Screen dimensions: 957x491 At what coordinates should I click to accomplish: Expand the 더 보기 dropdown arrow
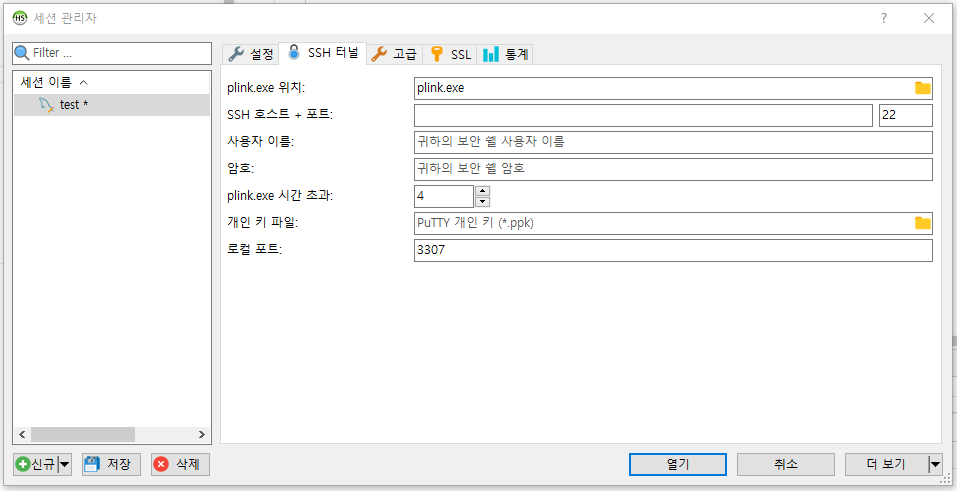(x=935, y=464)
